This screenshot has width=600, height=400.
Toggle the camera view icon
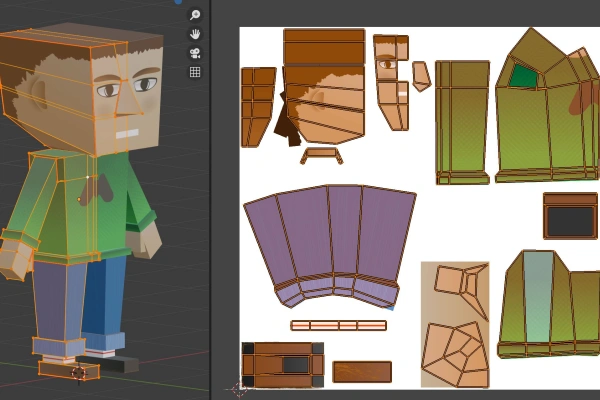pos(195,53)
